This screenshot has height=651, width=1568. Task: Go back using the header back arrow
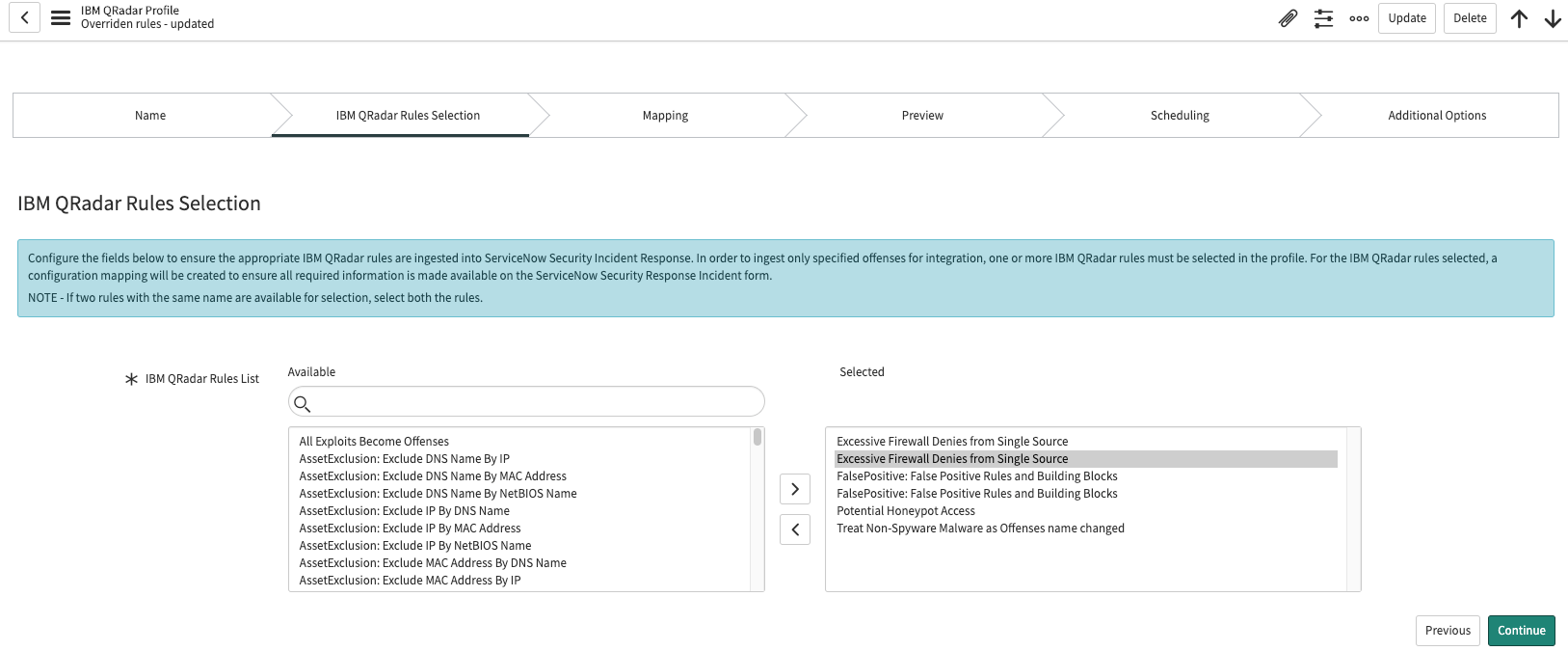(x=25, y=17)
